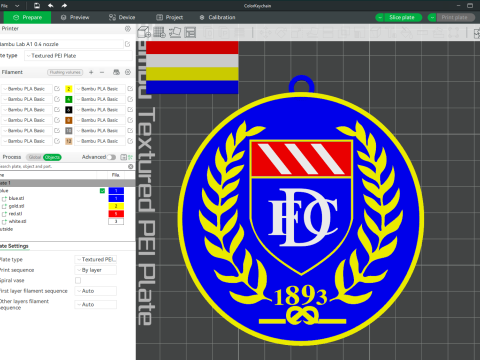This screenshot has width=480, height=360.
Task: Click the AMS sync icon in Filament header
Action: coord(116,72)
